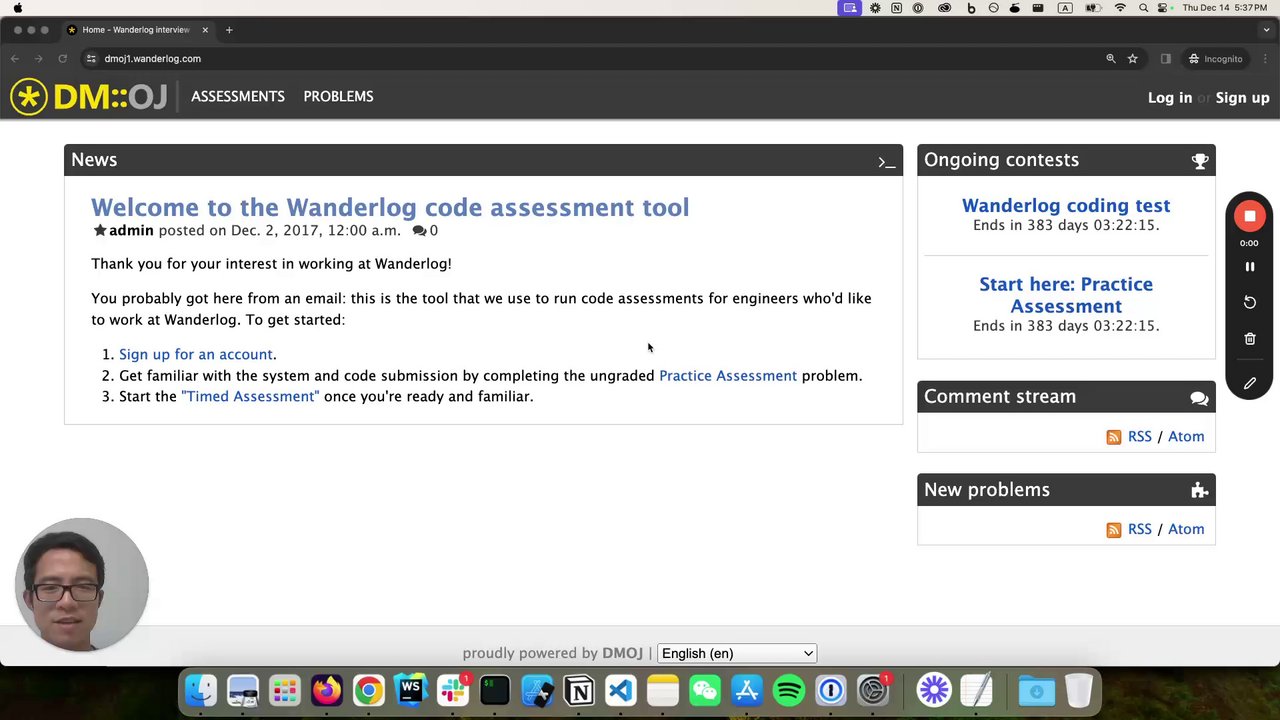Open WebStorm from the Dock
Image resolution: width=1280 pixels, height=720 pixels.
point(411,691)
